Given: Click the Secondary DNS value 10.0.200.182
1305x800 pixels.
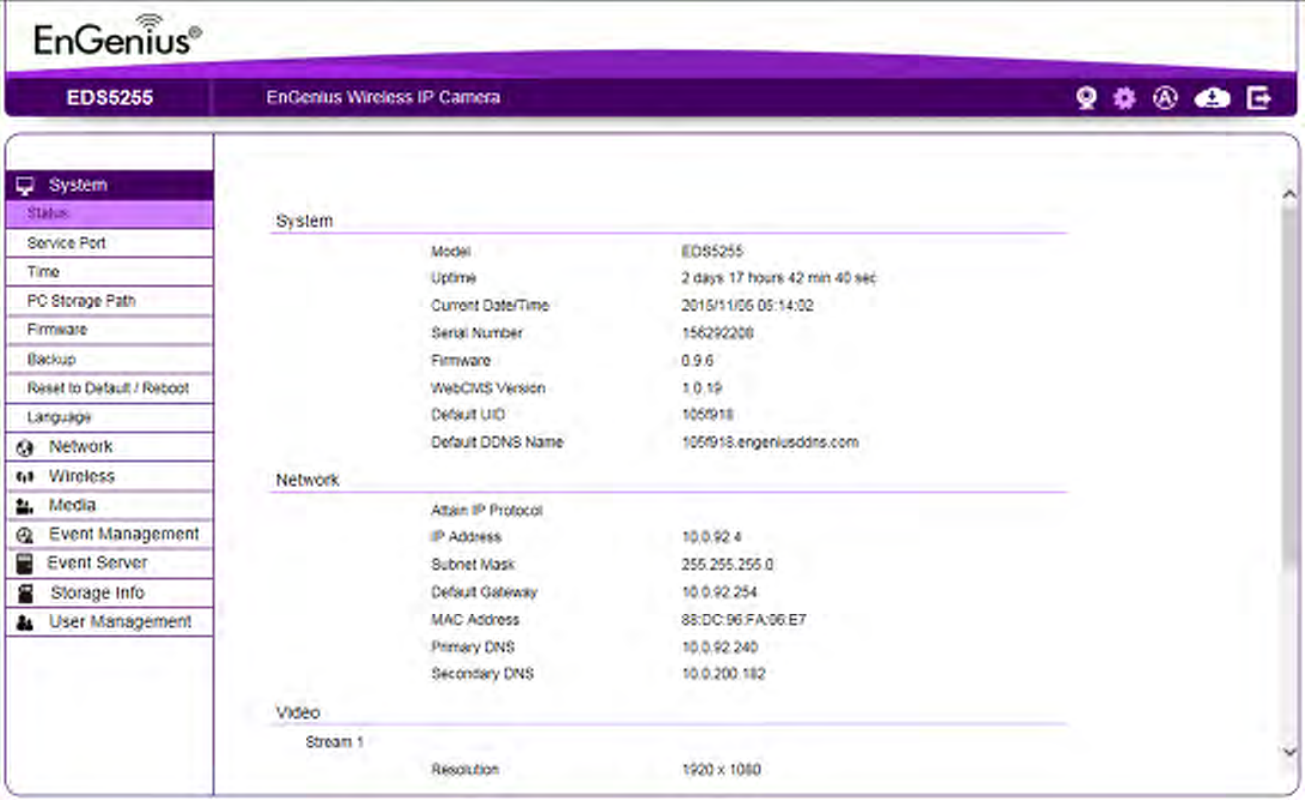Looking at the screenshot, I should pos(723,674).
